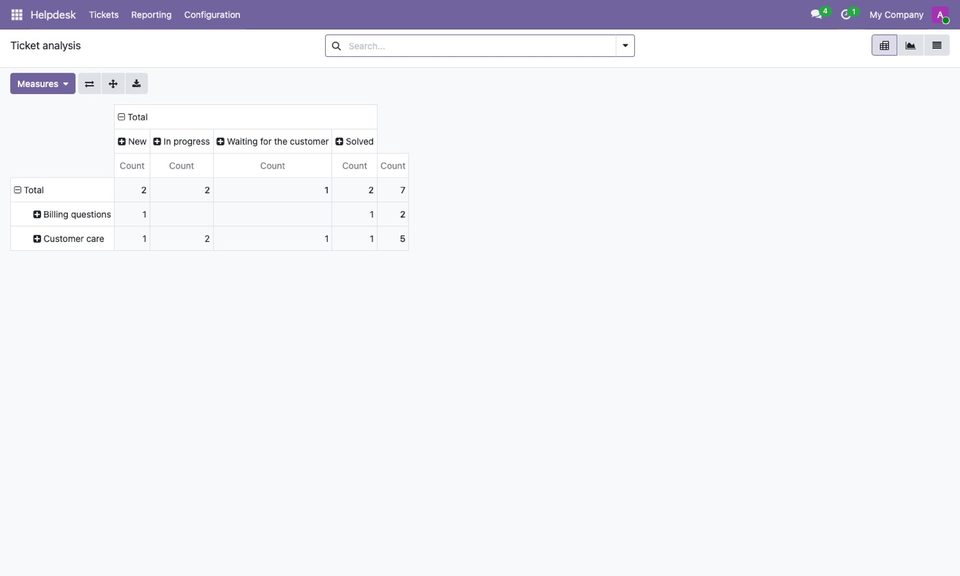
Task: Open the Tickets menu
Action: coord(103,15)
